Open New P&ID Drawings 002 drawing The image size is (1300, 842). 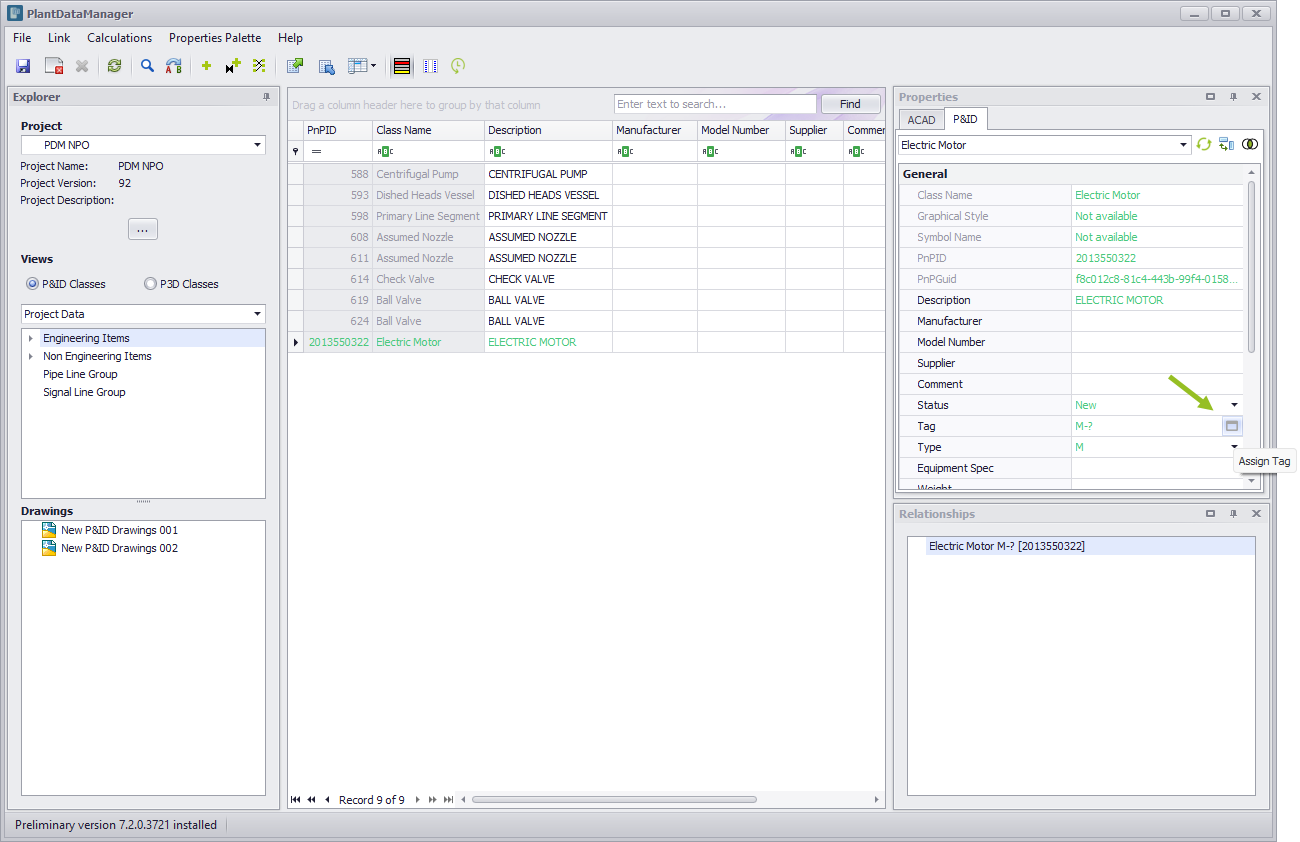(119, 548)
